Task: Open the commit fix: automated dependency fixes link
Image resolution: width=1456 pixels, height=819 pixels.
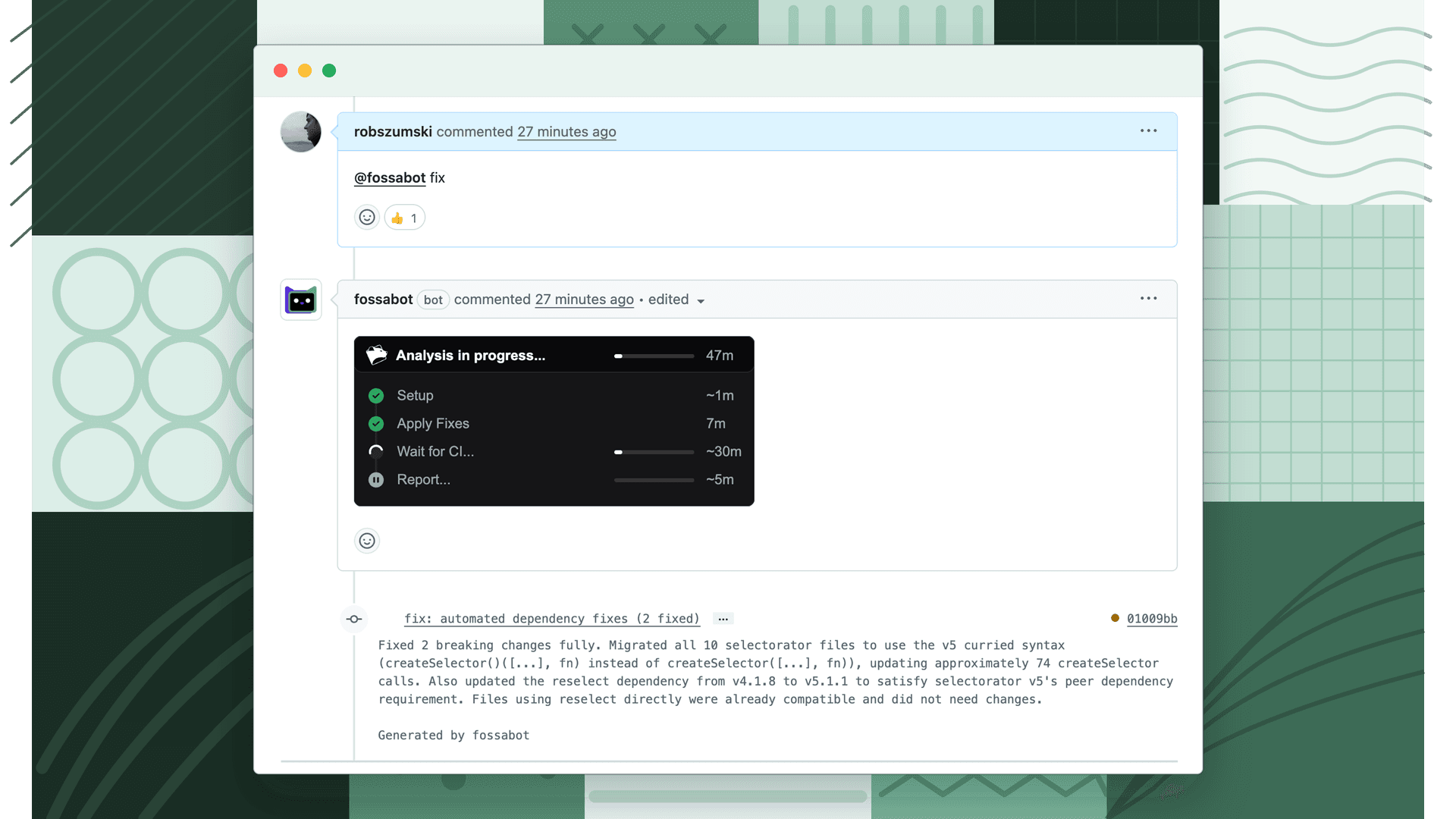Action: (552, 619)
